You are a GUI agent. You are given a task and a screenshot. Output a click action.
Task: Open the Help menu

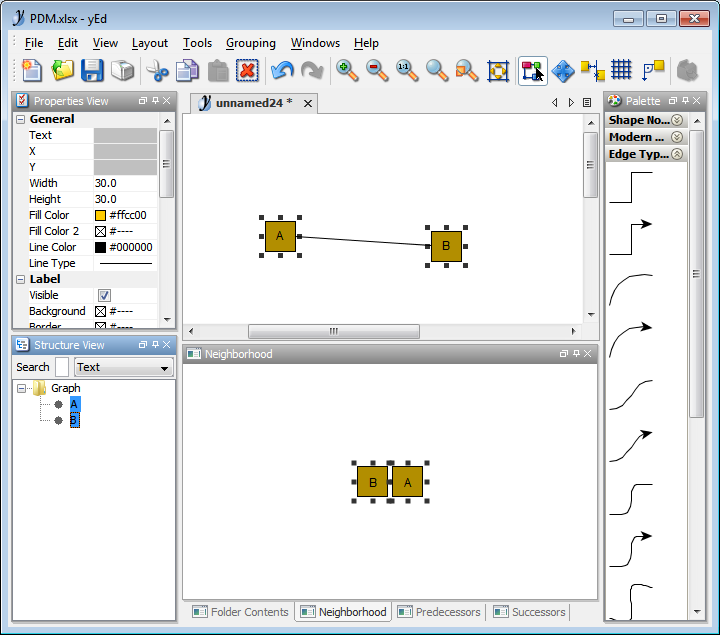click(x=366, y=43)
